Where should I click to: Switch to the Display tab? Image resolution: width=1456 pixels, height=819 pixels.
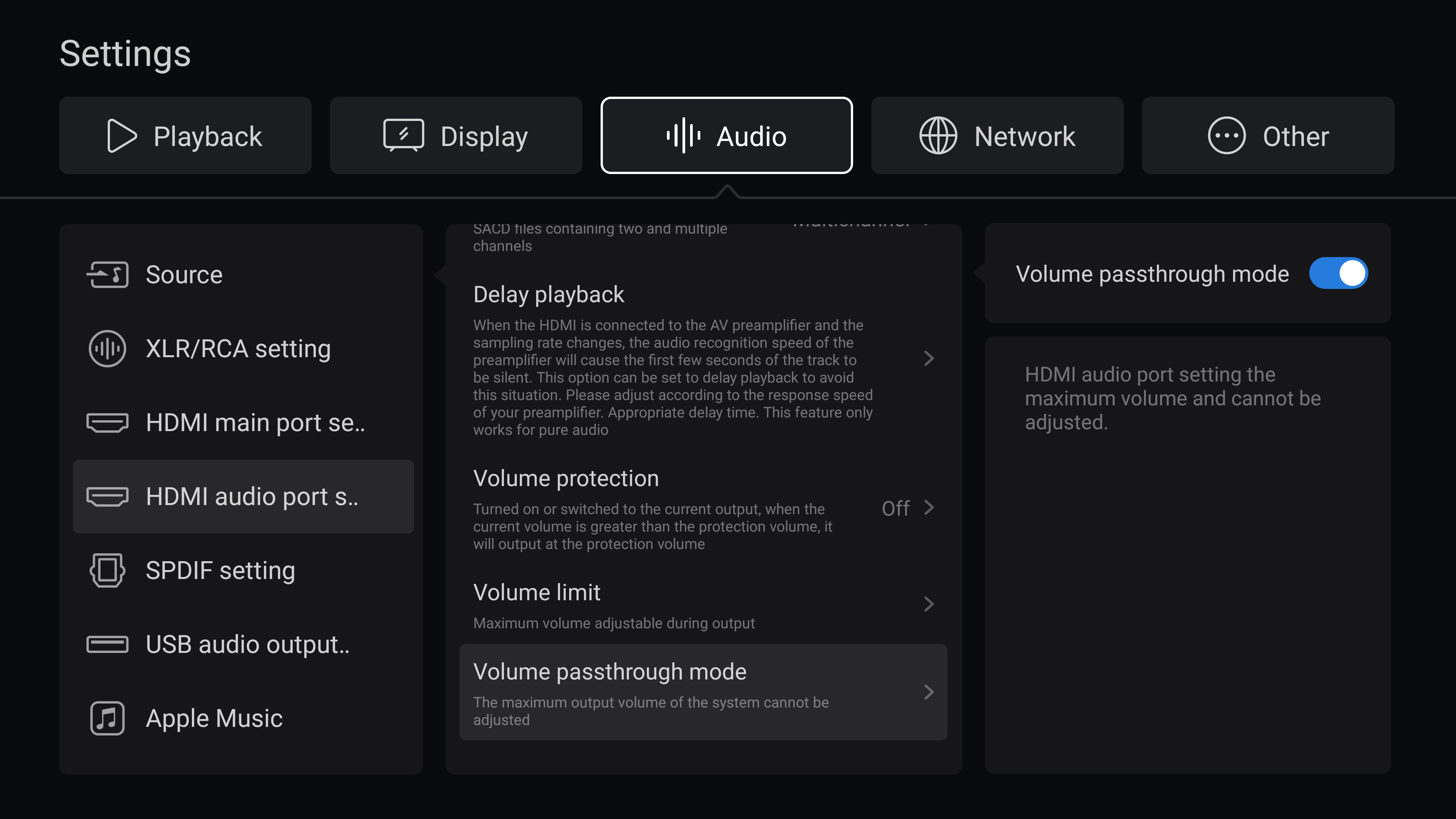tap(455, 136)
